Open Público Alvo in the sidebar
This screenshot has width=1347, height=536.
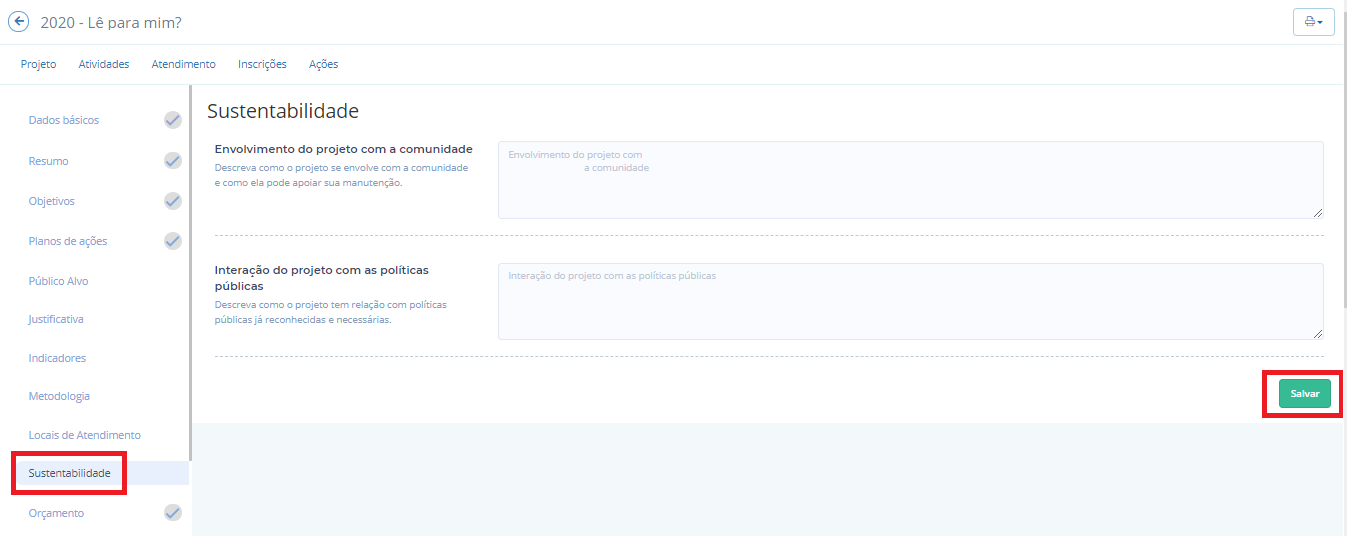(x=58, y=281)
